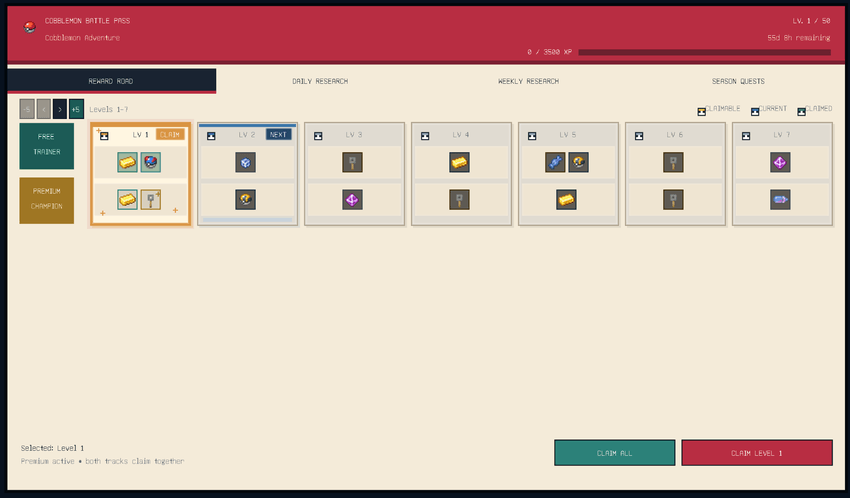Switch to the Season Quests tab

(x=738, y=81)
